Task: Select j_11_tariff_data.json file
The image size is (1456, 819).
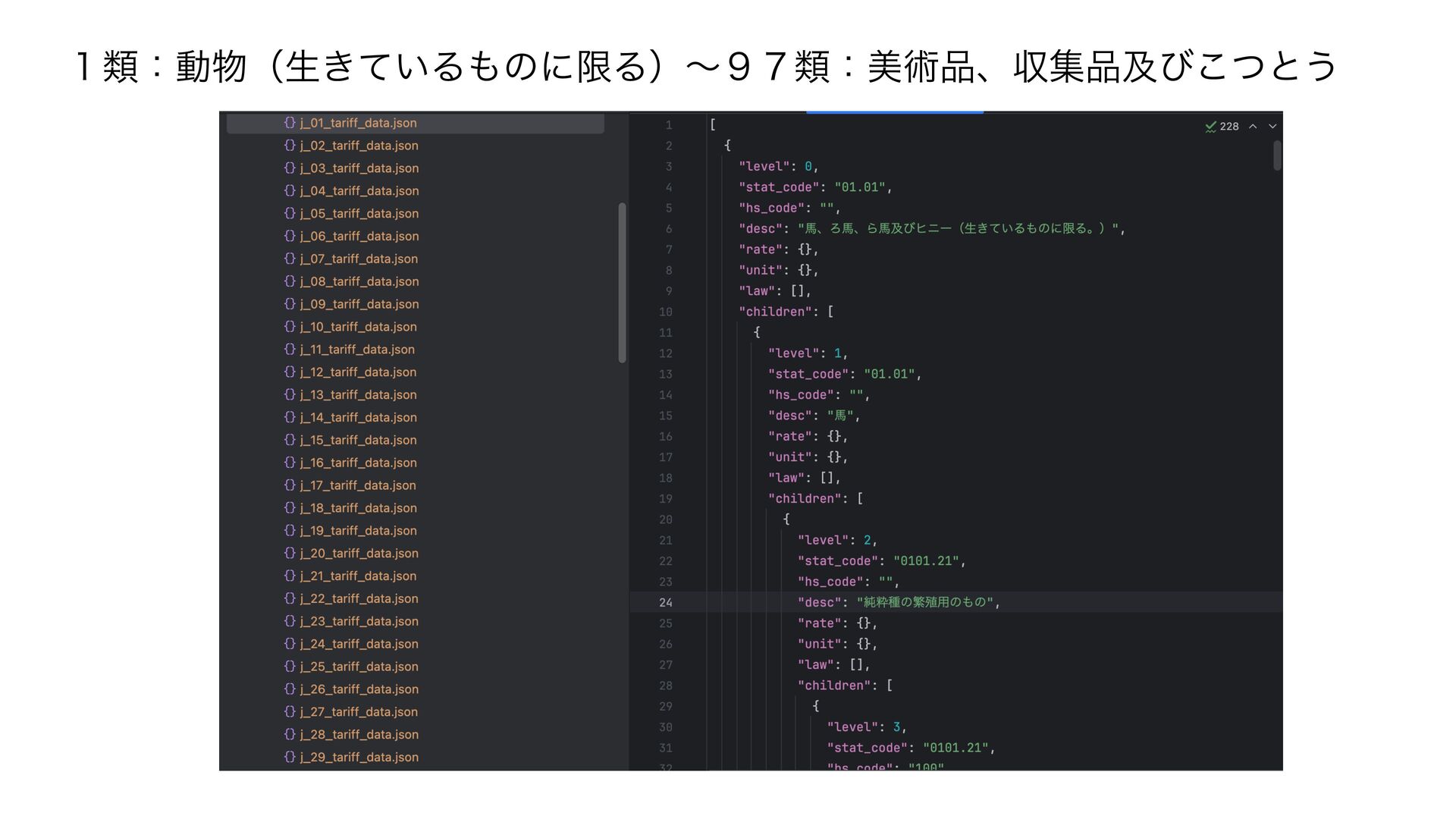Action: [349, 350]
